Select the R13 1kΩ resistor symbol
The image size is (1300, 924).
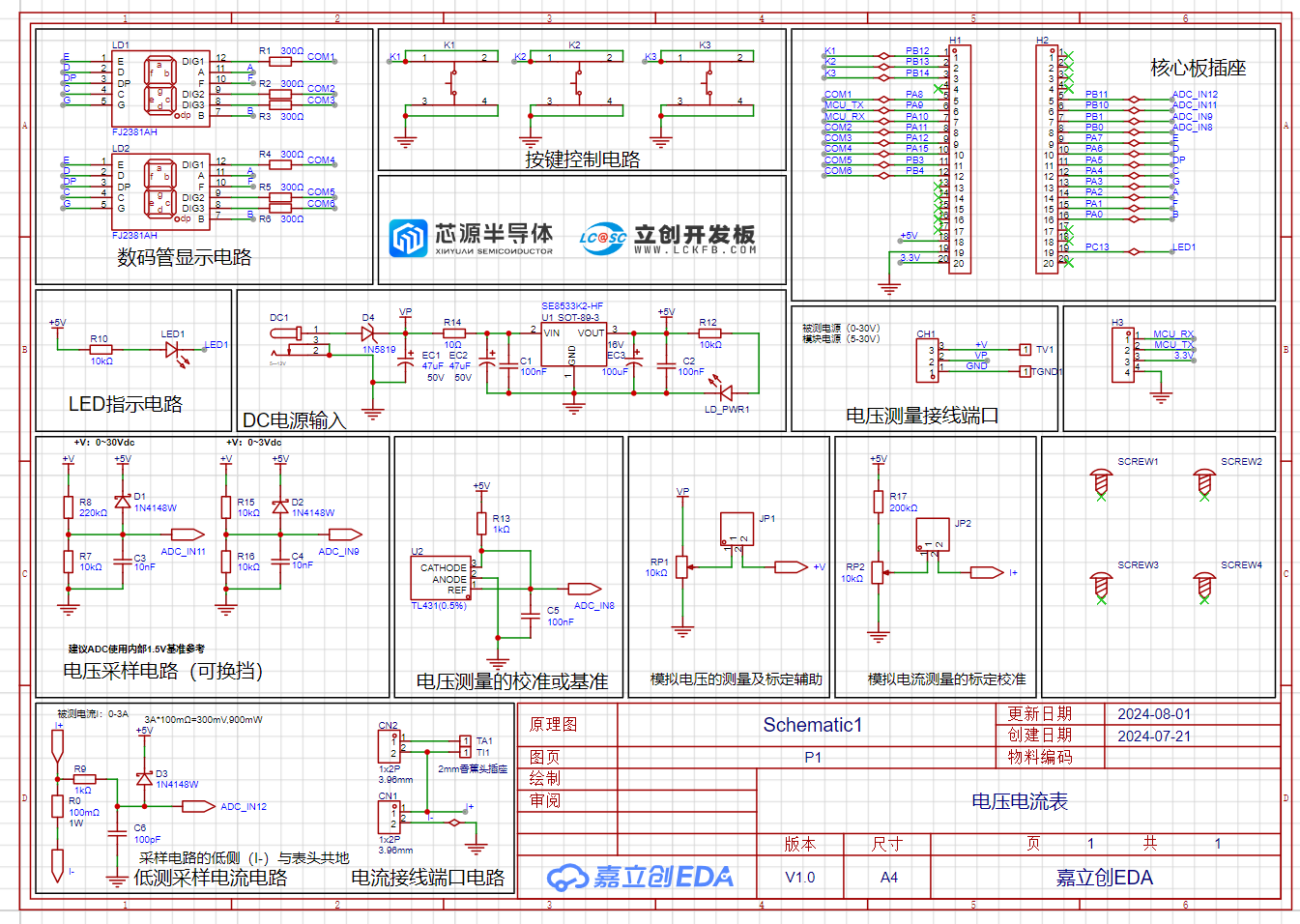coord(481,523)
